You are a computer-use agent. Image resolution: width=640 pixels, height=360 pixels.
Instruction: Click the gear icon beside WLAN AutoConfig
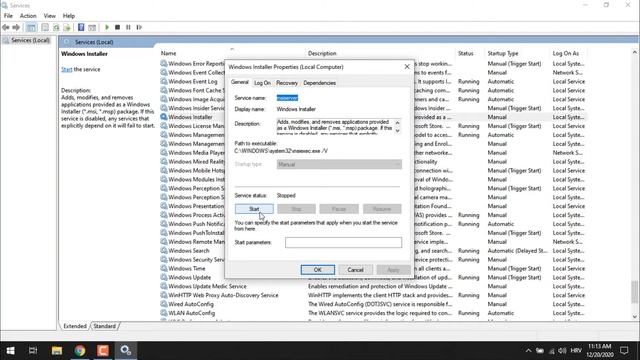click(164, 313)
